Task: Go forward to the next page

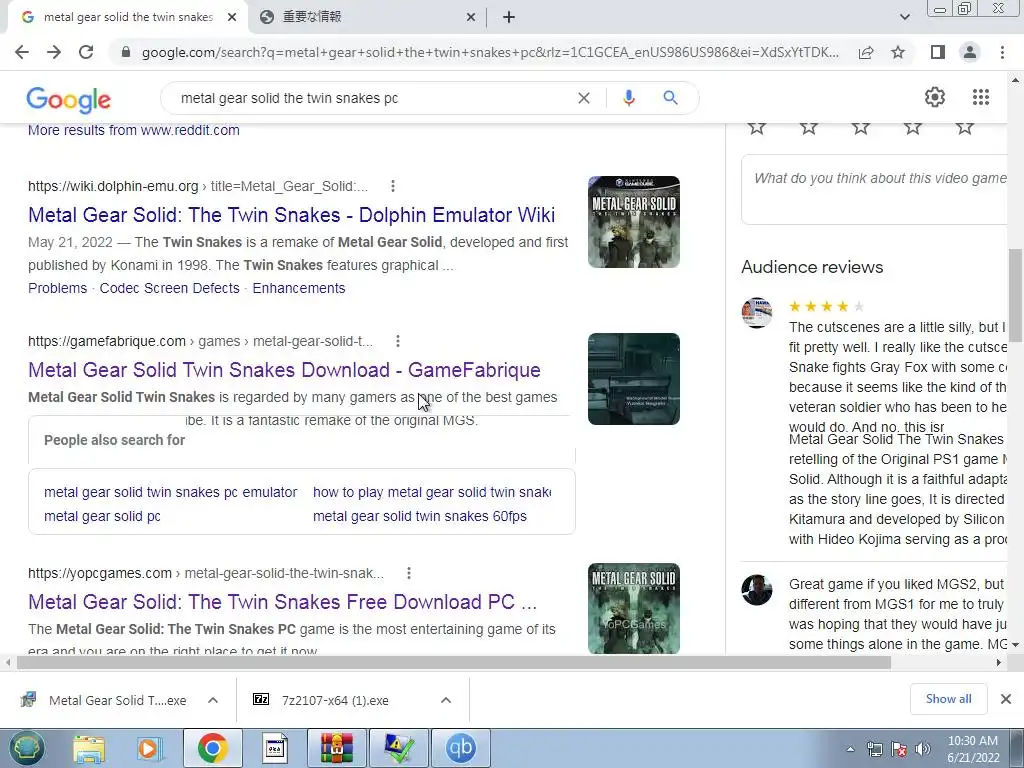Action: coord(54,52)
